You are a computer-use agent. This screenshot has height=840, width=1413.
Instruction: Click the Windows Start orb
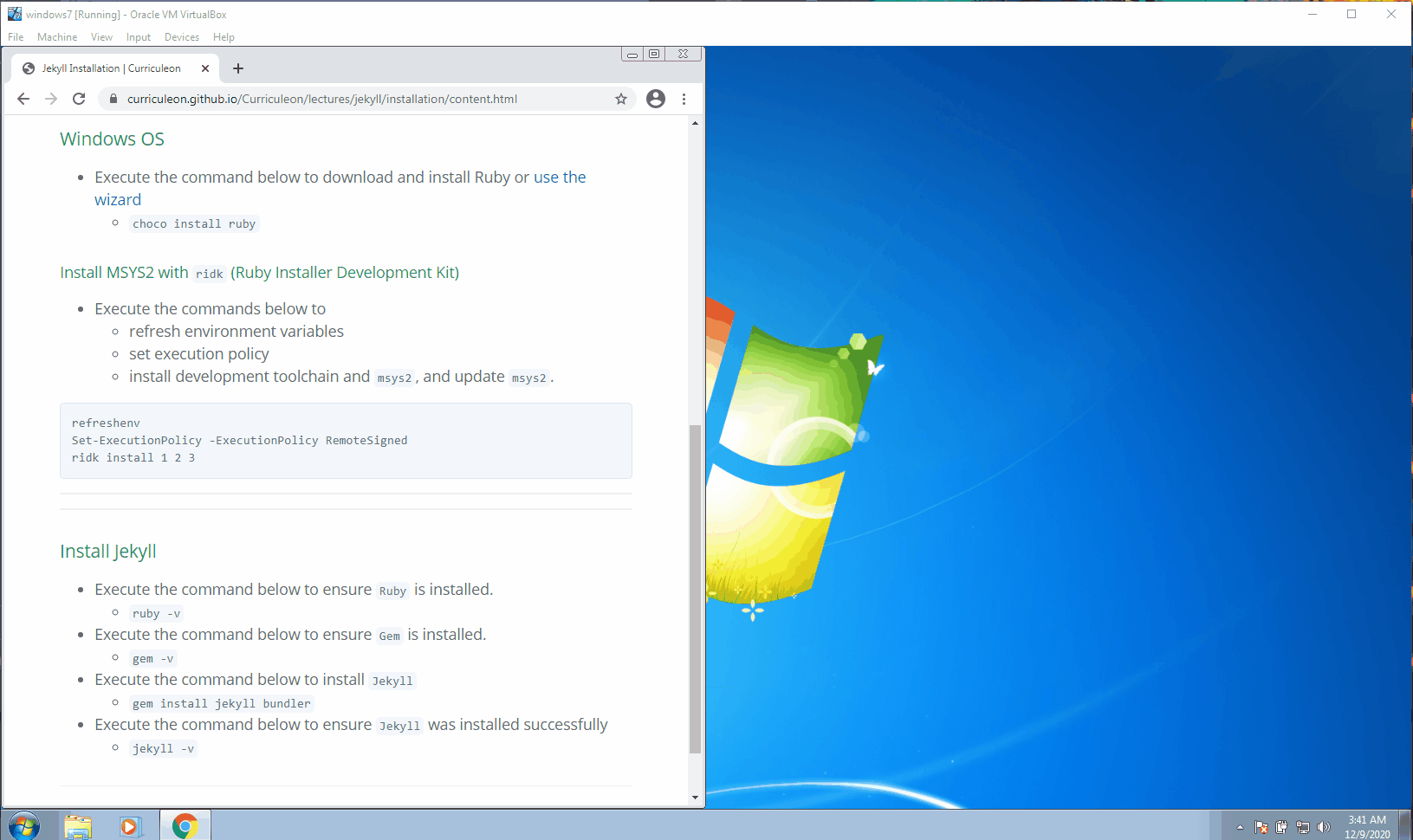(x=23, y=823)
